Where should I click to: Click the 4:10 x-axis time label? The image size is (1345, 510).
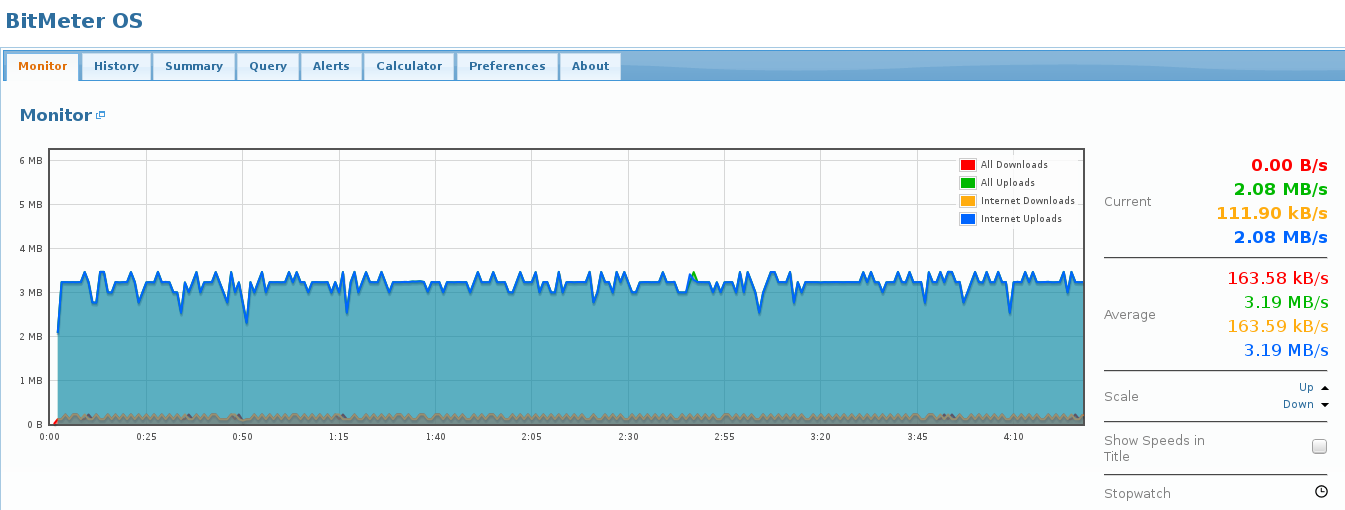pos(1014,437)
